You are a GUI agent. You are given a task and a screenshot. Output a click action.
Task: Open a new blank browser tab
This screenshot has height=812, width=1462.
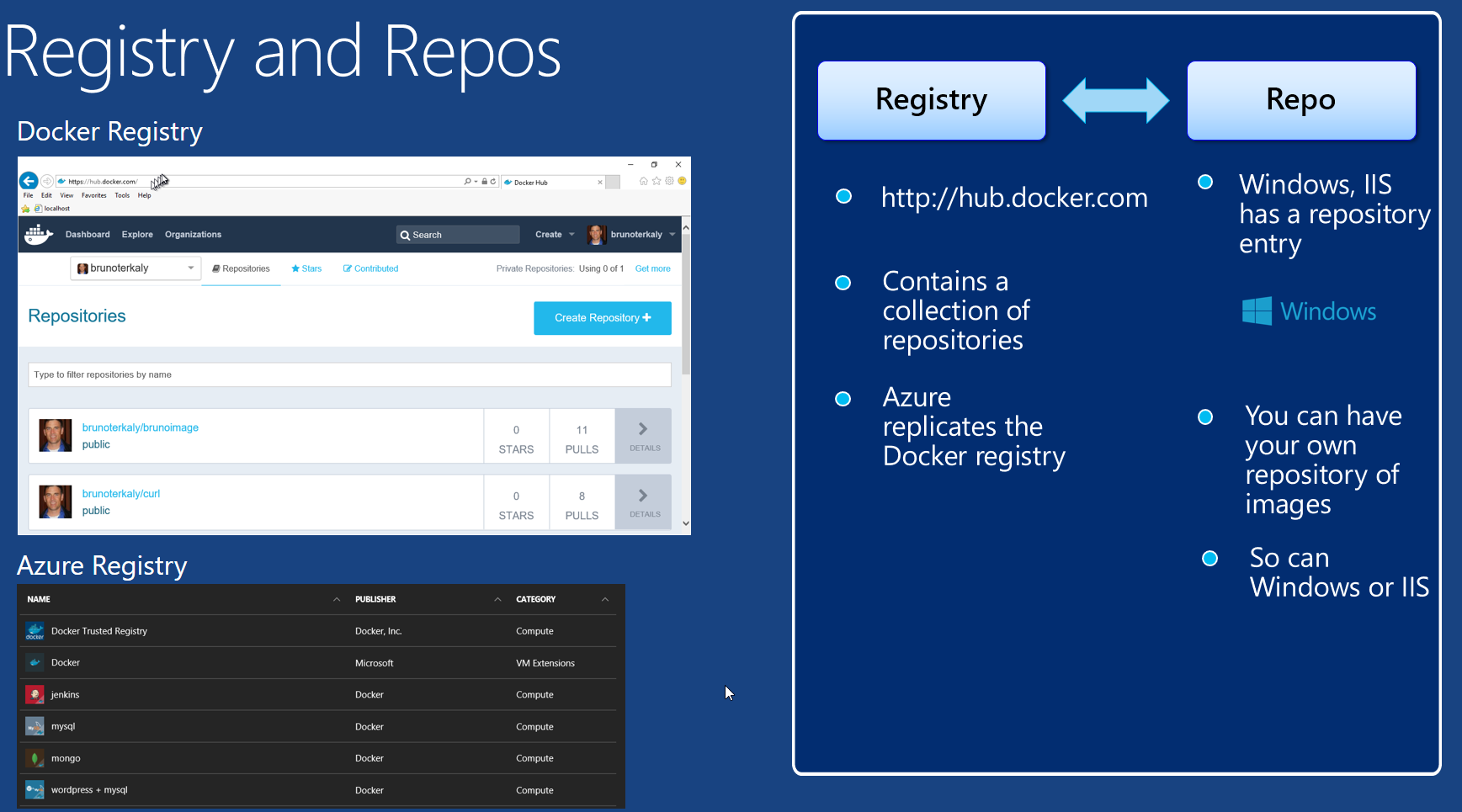(x=613, y=183)
